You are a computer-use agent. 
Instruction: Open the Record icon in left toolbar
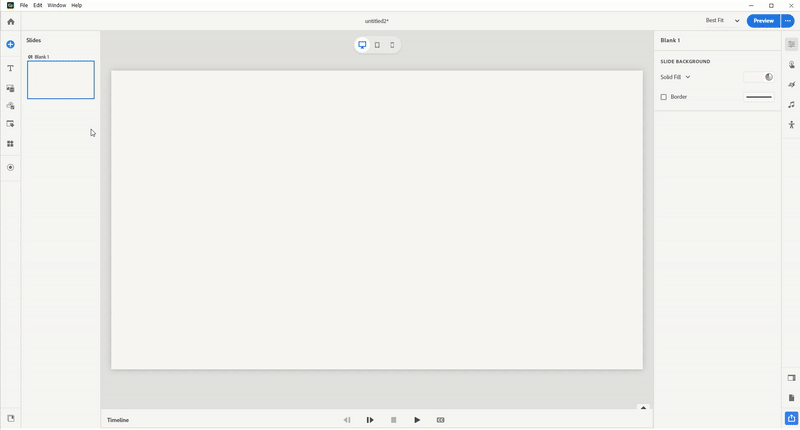coord(11,167)
